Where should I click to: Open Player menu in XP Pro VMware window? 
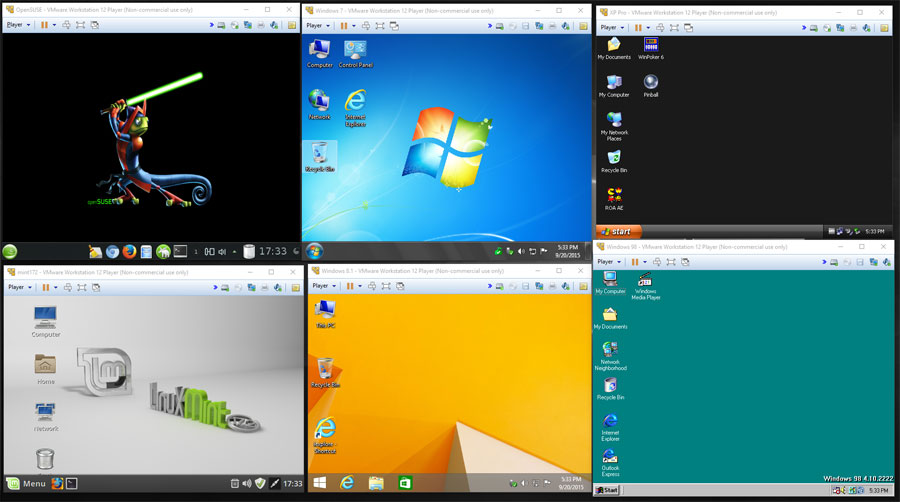tap(612, 28)
